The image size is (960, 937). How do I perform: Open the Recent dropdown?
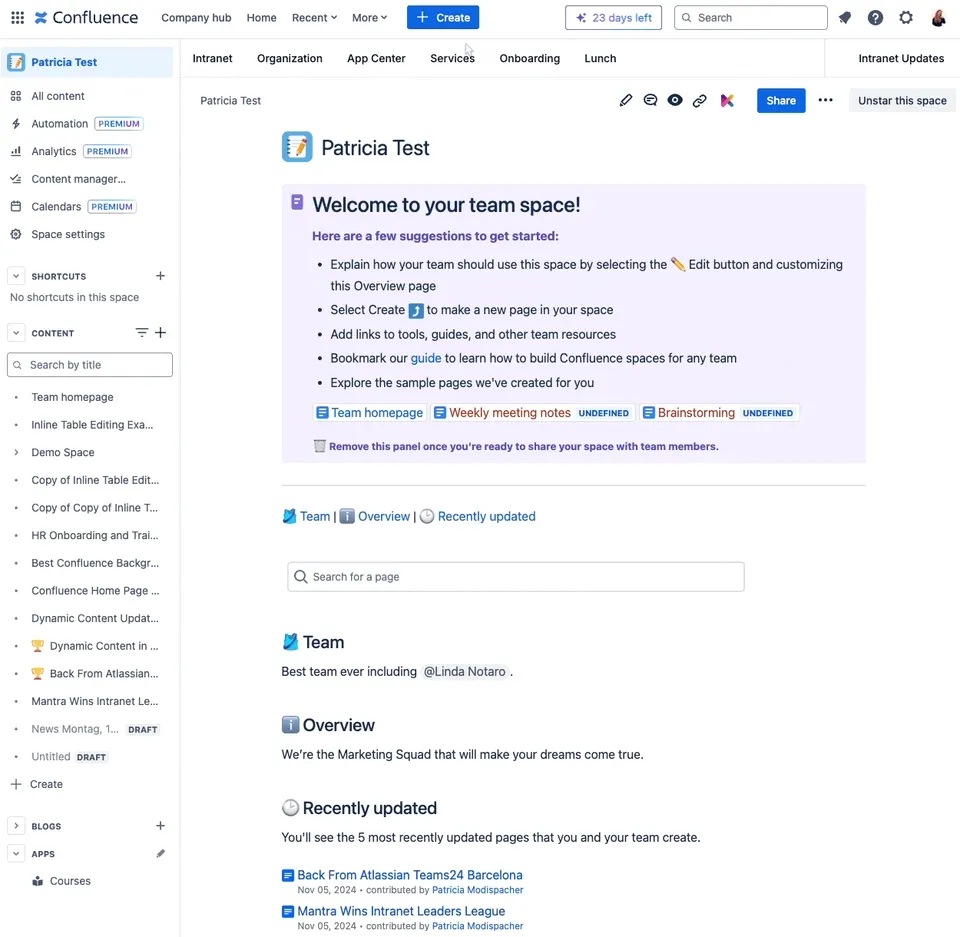coord(314,18)
